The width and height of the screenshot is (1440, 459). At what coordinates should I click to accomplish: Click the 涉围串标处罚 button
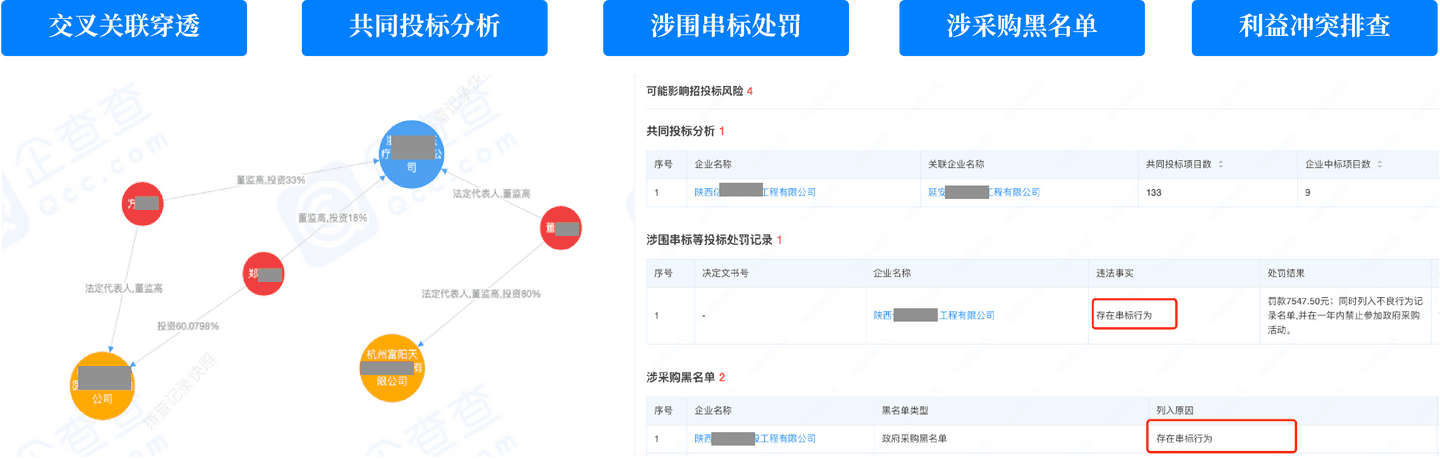(726, 28)
